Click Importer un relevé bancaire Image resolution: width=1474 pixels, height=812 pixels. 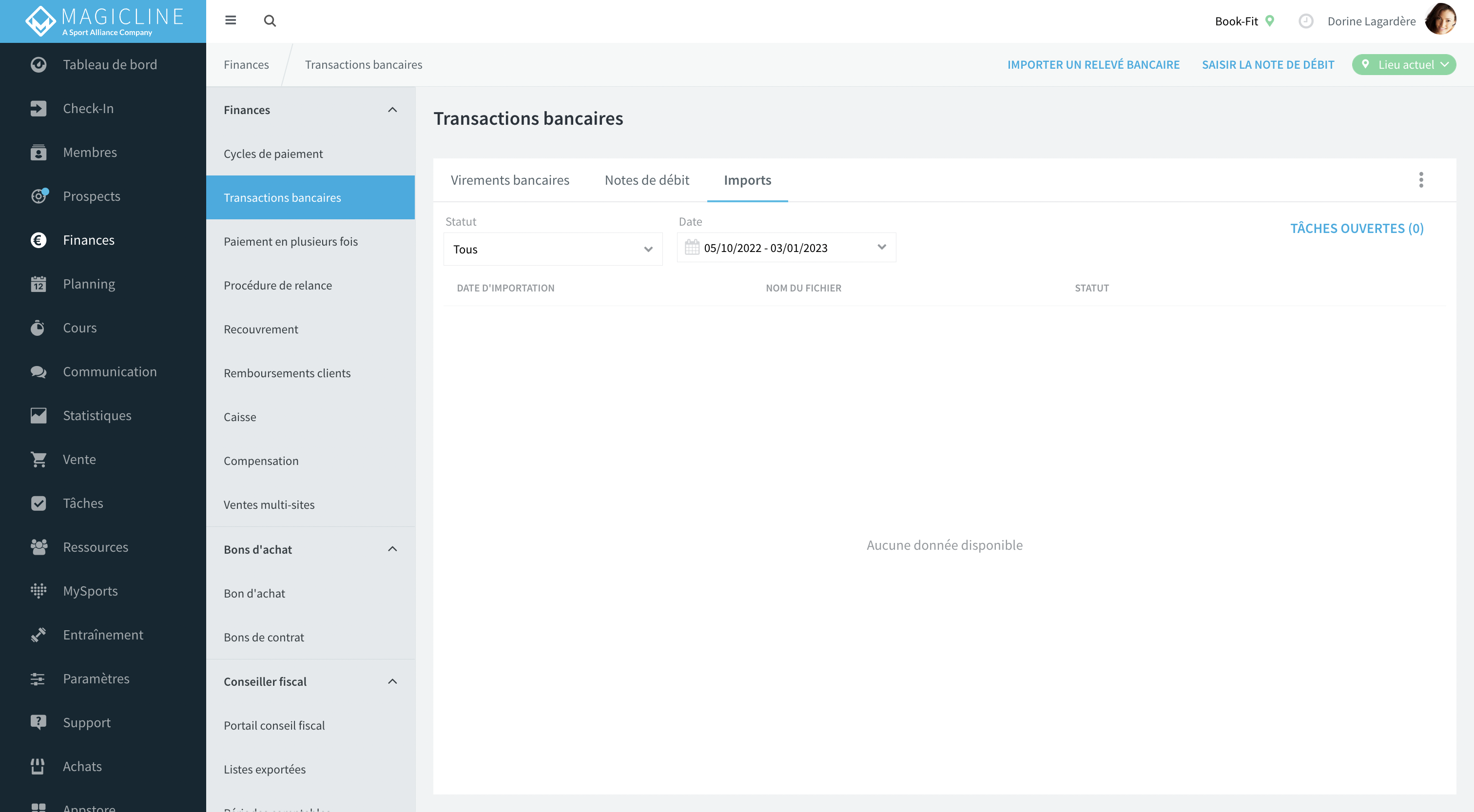click(1093, 65)
